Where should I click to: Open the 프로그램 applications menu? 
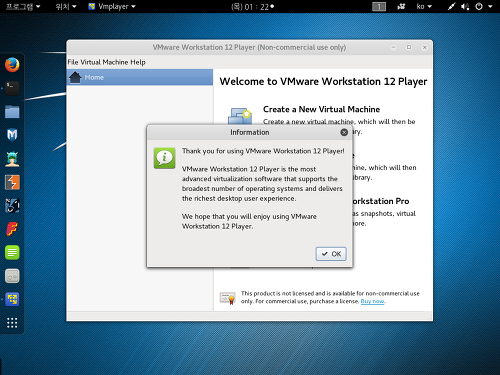tap(23, 6)
